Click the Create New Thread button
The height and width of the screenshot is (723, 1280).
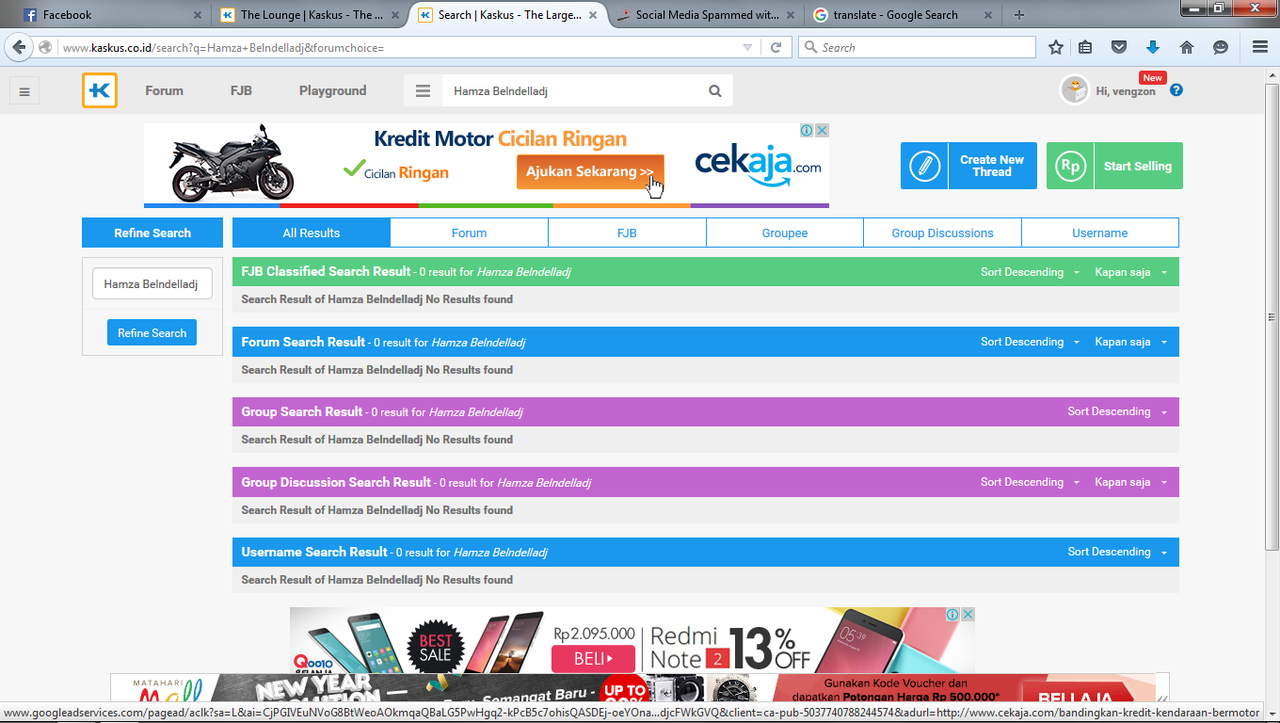pos(968,166)
